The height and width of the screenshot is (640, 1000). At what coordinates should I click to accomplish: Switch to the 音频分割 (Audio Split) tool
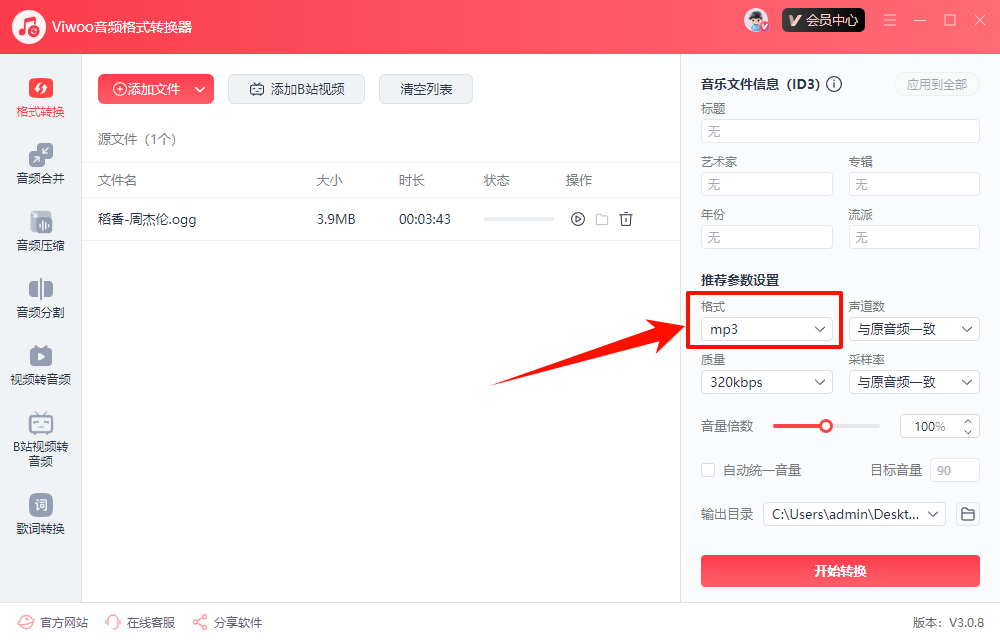click(40, 297)
